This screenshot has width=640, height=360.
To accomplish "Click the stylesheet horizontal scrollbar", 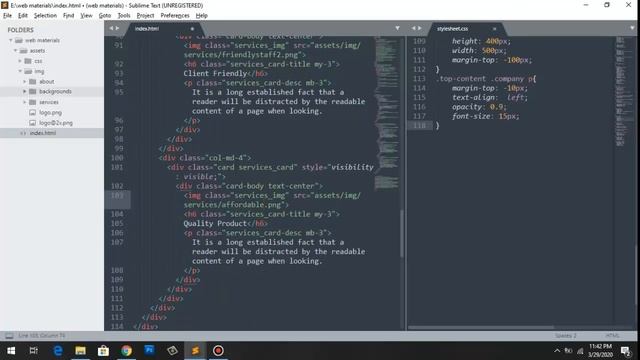I will [481, 327].
